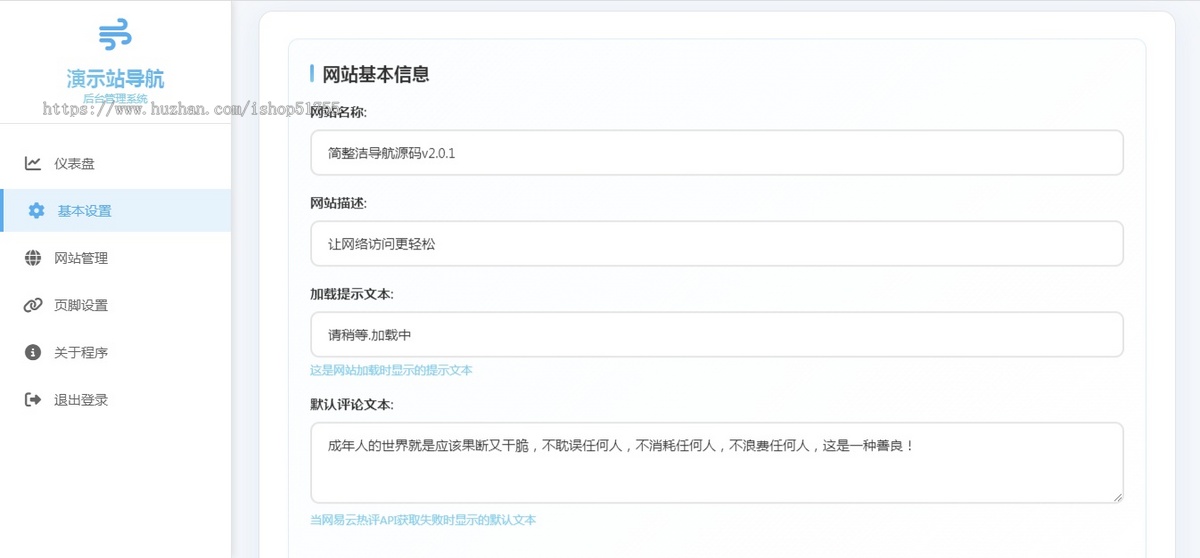Click the 网站描述: label
The image size is (1200, 558).
click(338, 203)
